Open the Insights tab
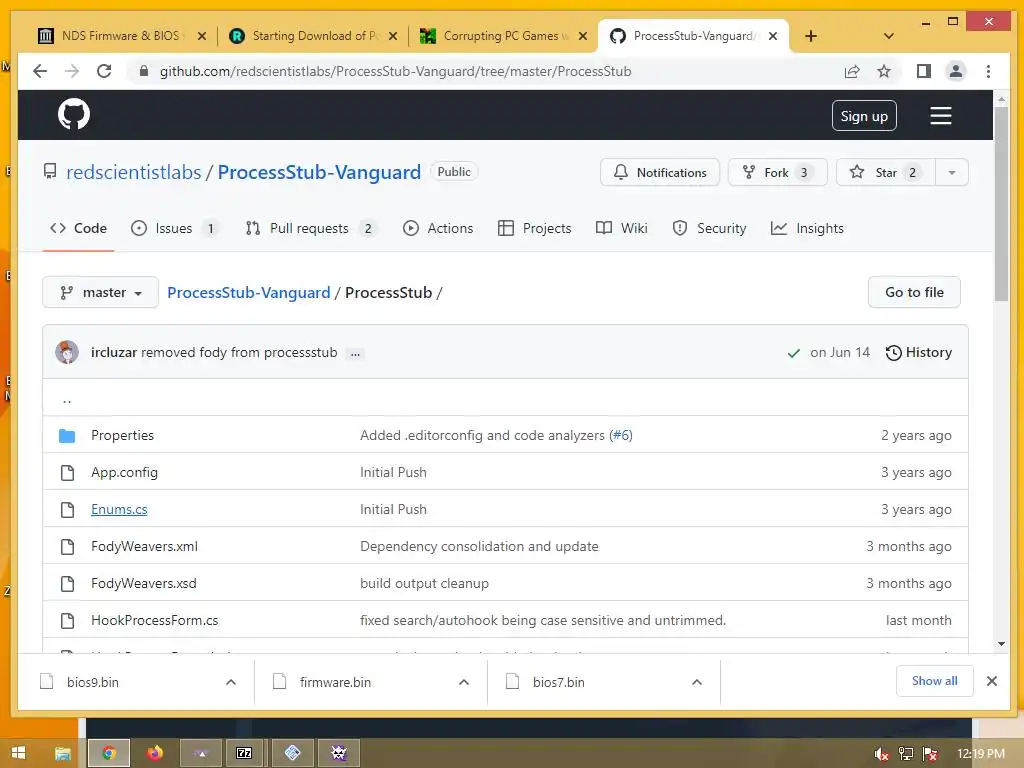The image size is (1024, 768). pyautogui.click(x=807, y=229)
